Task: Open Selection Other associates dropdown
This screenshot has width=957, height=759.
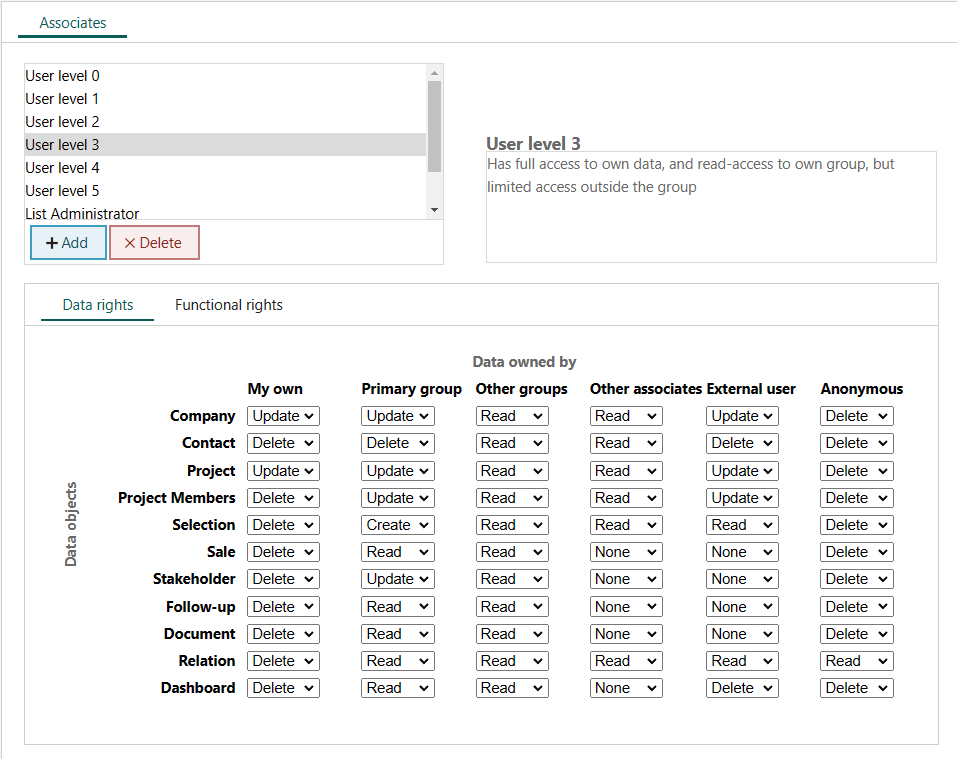Action: pos(626,525)
